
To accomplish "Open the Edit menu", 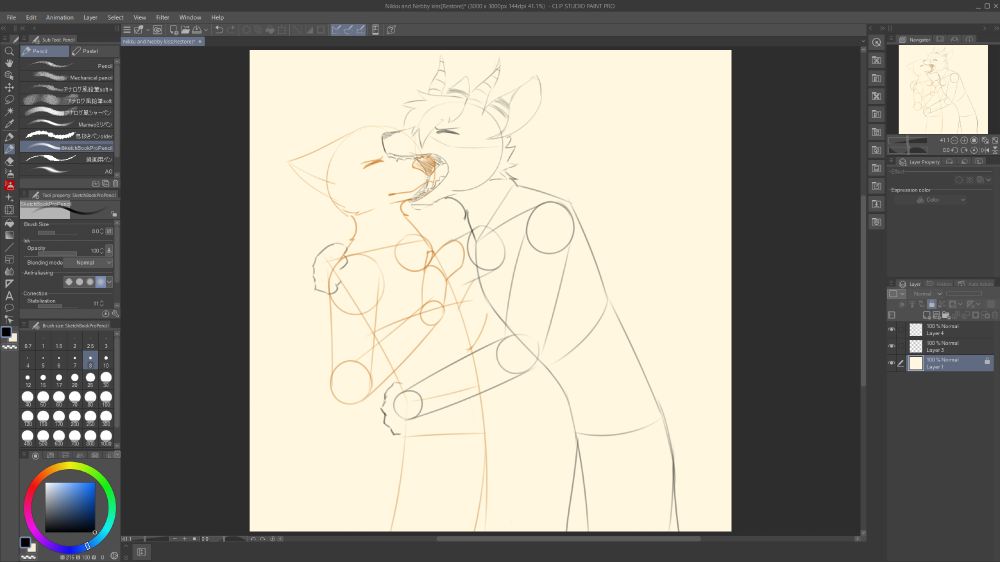I will [31, 17].
